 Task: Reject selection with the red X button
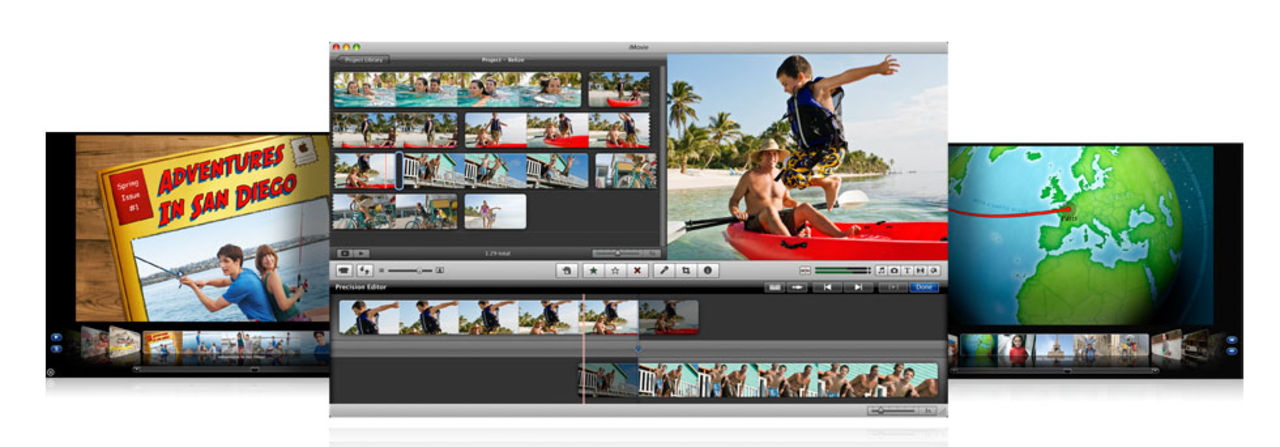(x=638, y=270)
